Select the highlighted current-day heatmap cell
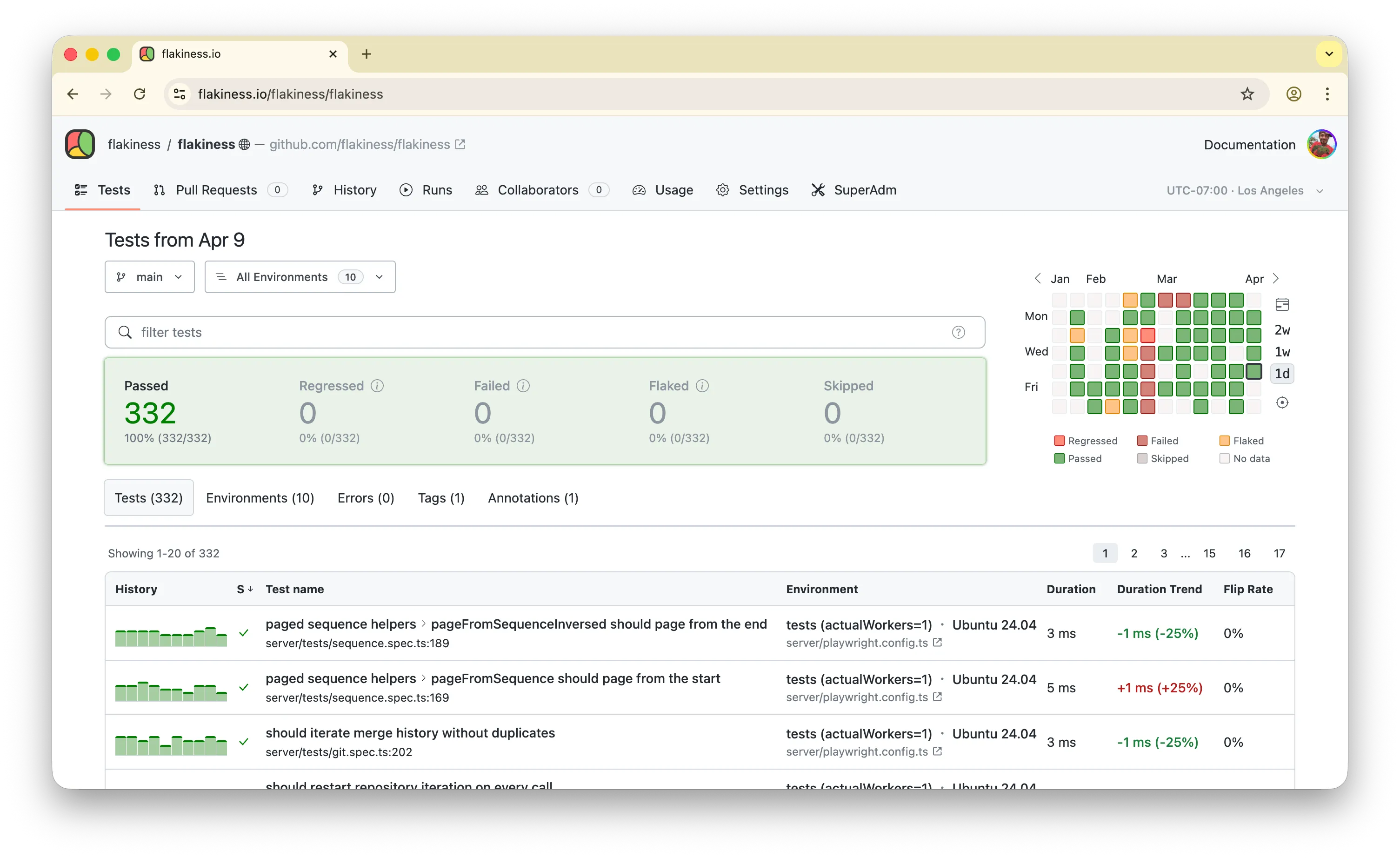Image resolution: width=1400 pixels, height=858 pixels. (x=1253, y=371)
